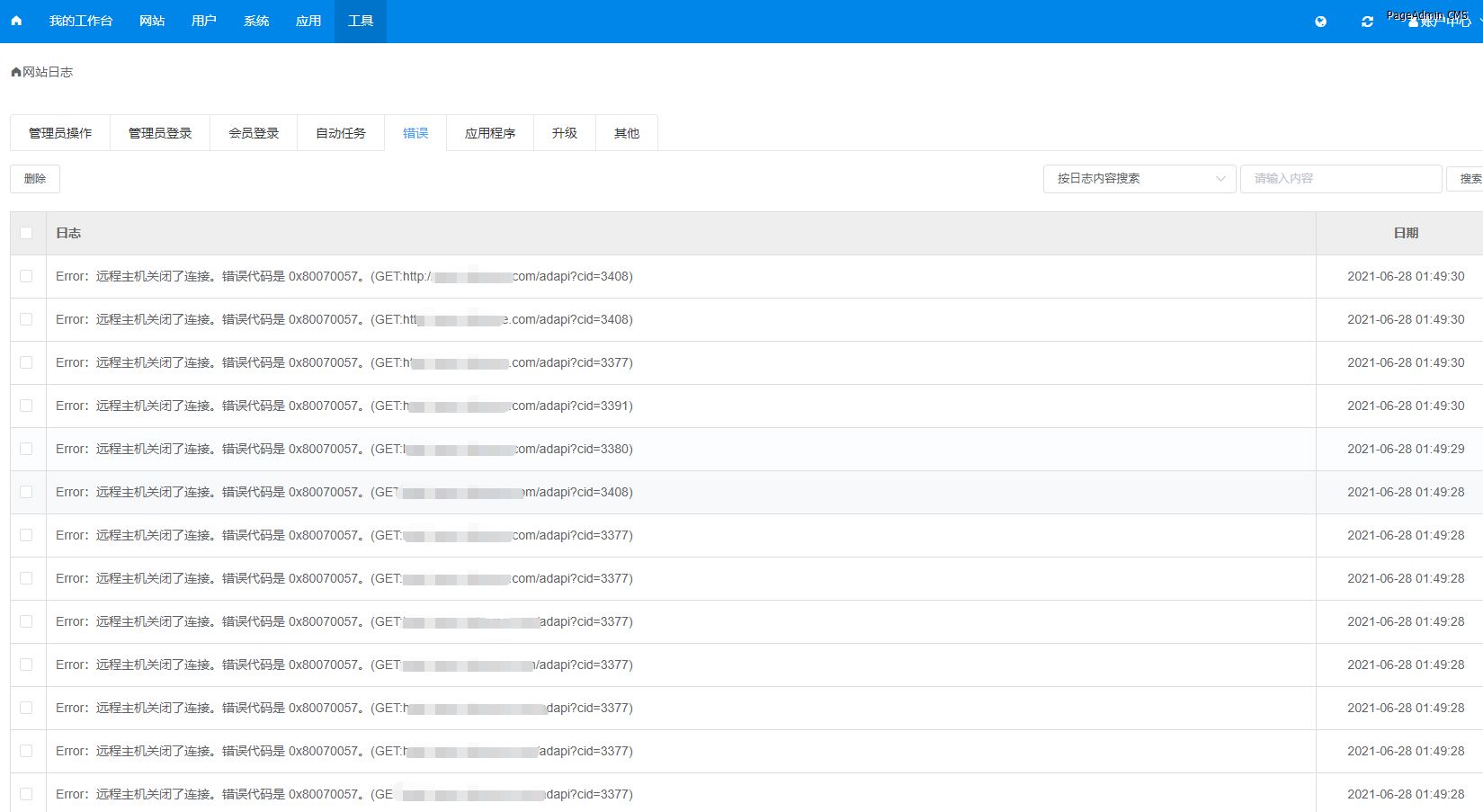Screen dimensions: 1483x812
Task: Switch to the 管理员登录 tab
Action: tap(160, 133)
